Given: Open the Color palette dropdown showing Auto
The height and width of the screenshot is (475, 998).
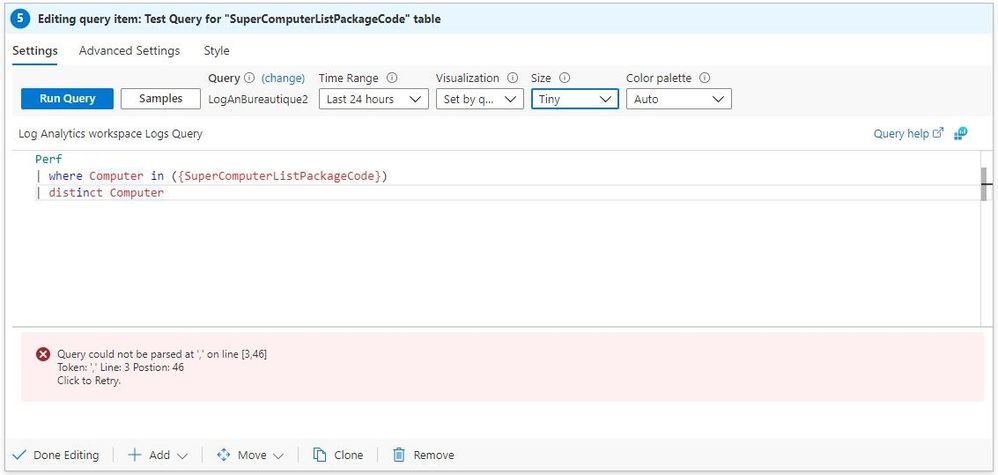Looking at the screenshot, I should (679, 99).
